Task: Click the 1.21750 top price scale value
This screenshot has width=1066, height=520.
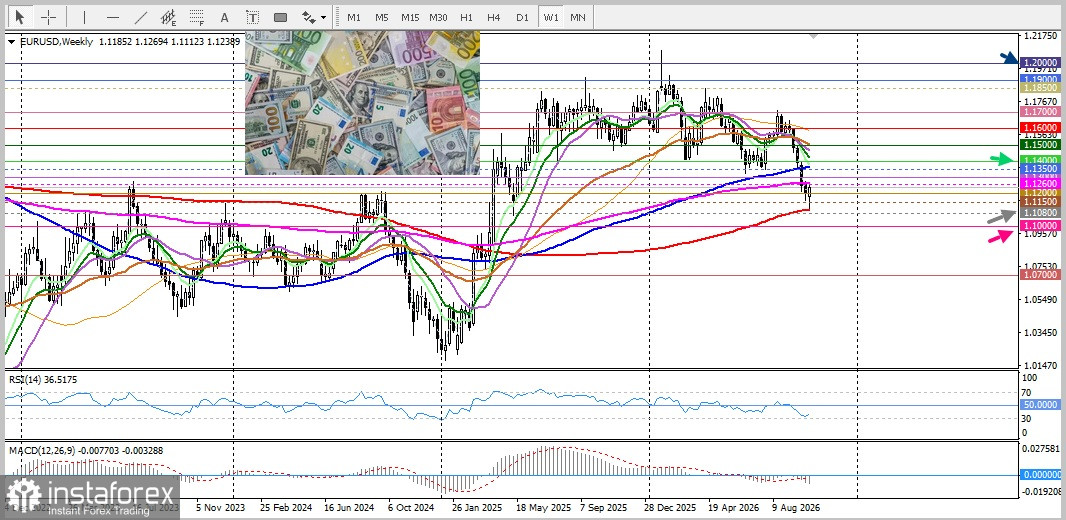Action: [x=1040, y=36]
